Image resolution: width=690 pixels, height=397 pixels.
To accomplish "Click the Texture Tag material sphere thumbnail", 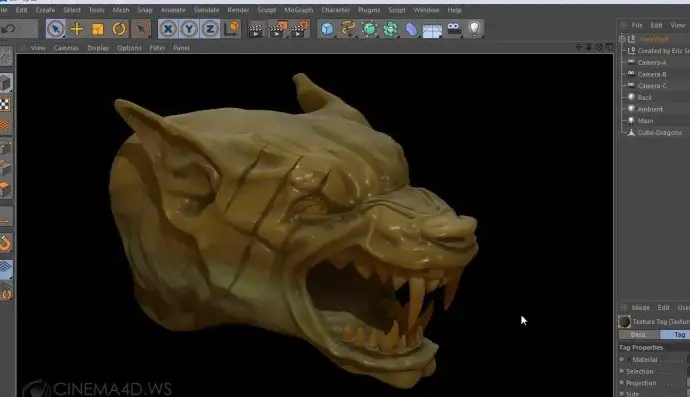I will 624,321.
